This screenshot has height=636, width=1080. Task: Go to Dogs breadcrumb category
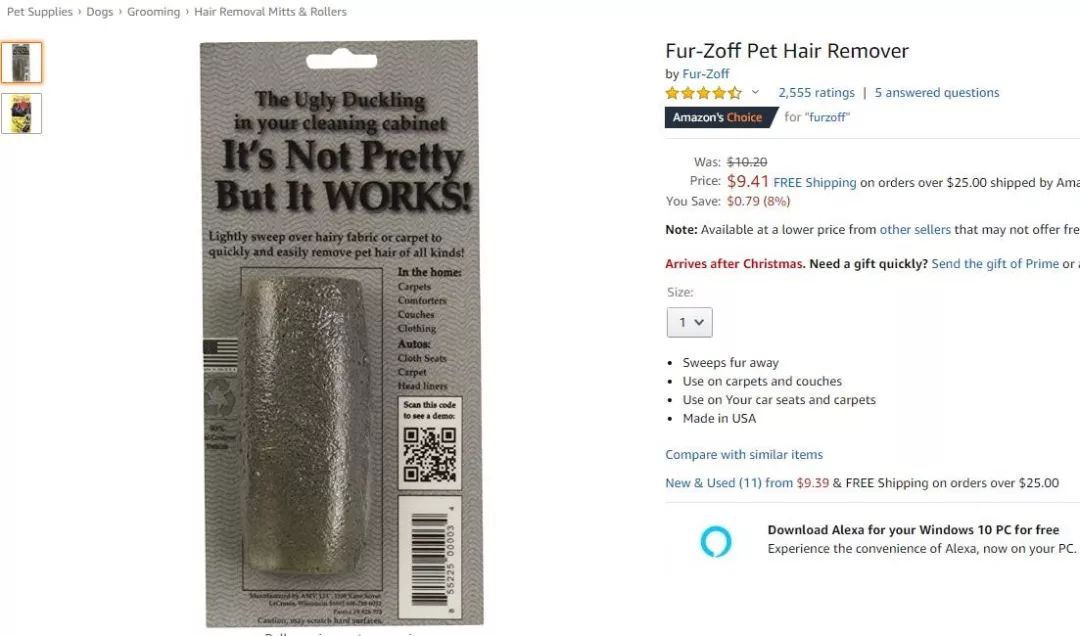(99, 12)
